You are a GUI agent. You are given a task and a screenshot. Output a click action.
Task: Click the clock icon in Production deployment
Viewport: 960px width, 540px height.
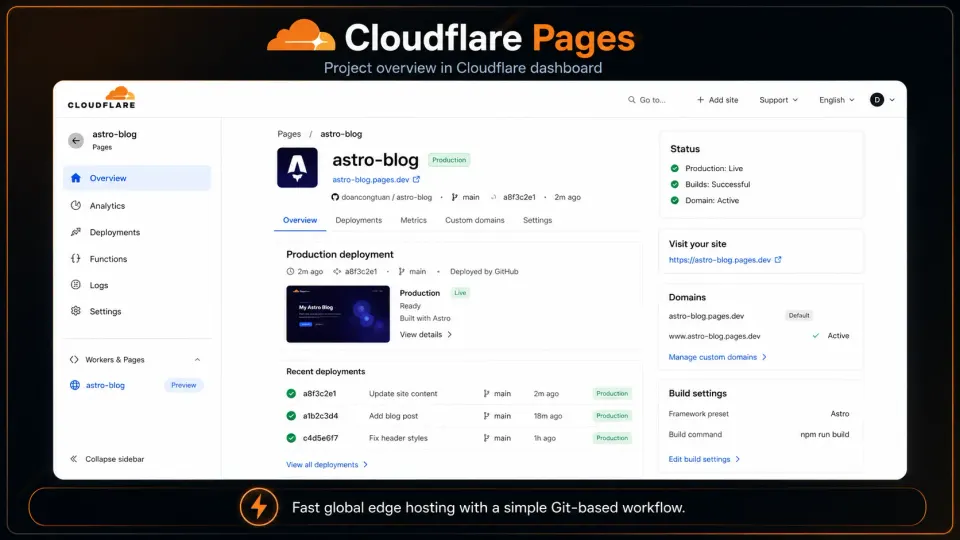click(x=290, y=271)
